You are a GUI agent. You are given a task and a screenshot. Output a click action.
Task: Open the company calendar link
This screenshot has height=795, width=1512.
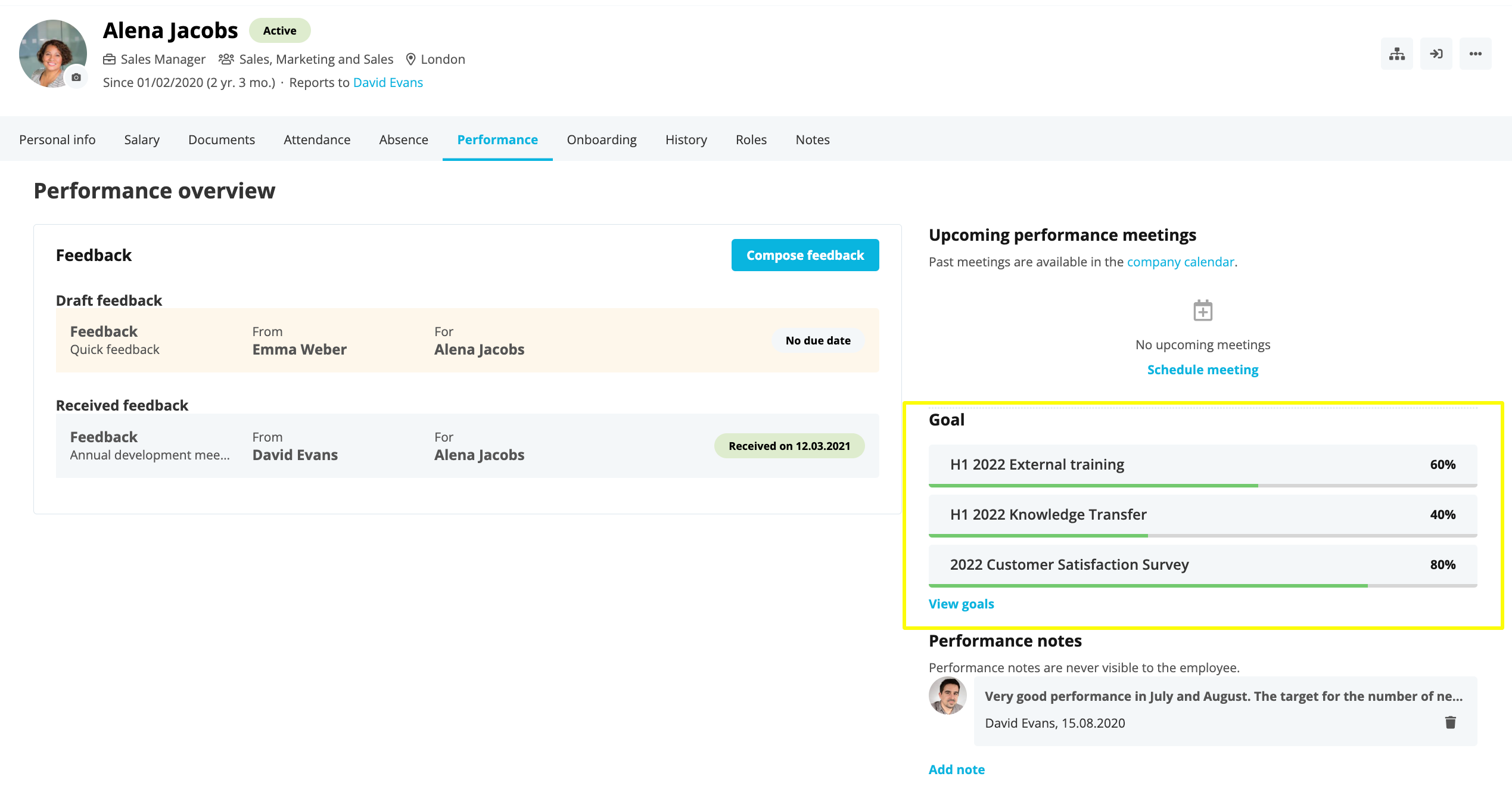pos(1180,262)
